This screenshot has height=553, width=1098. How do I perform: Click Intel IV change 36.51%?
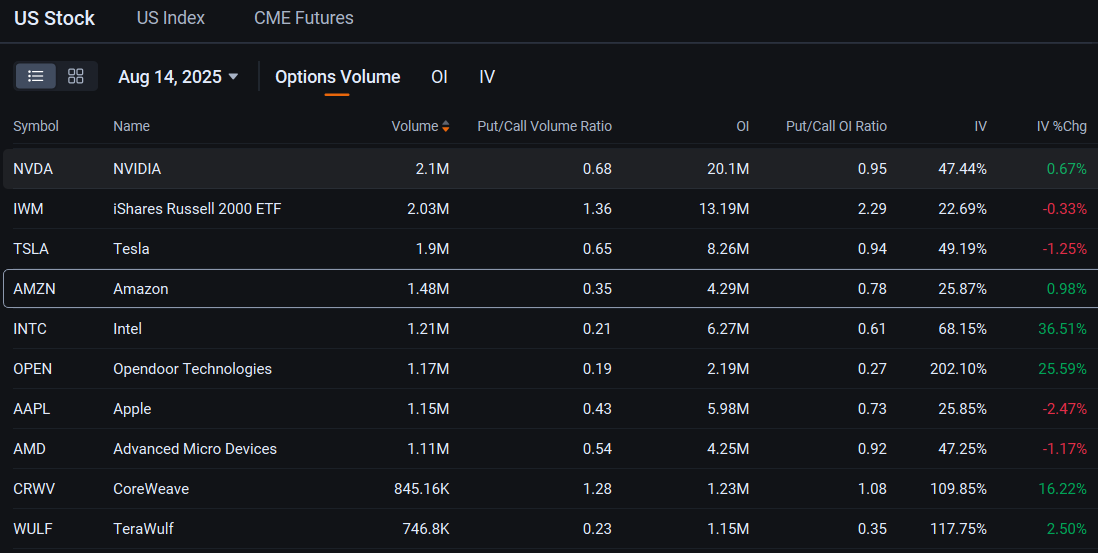1062,328
